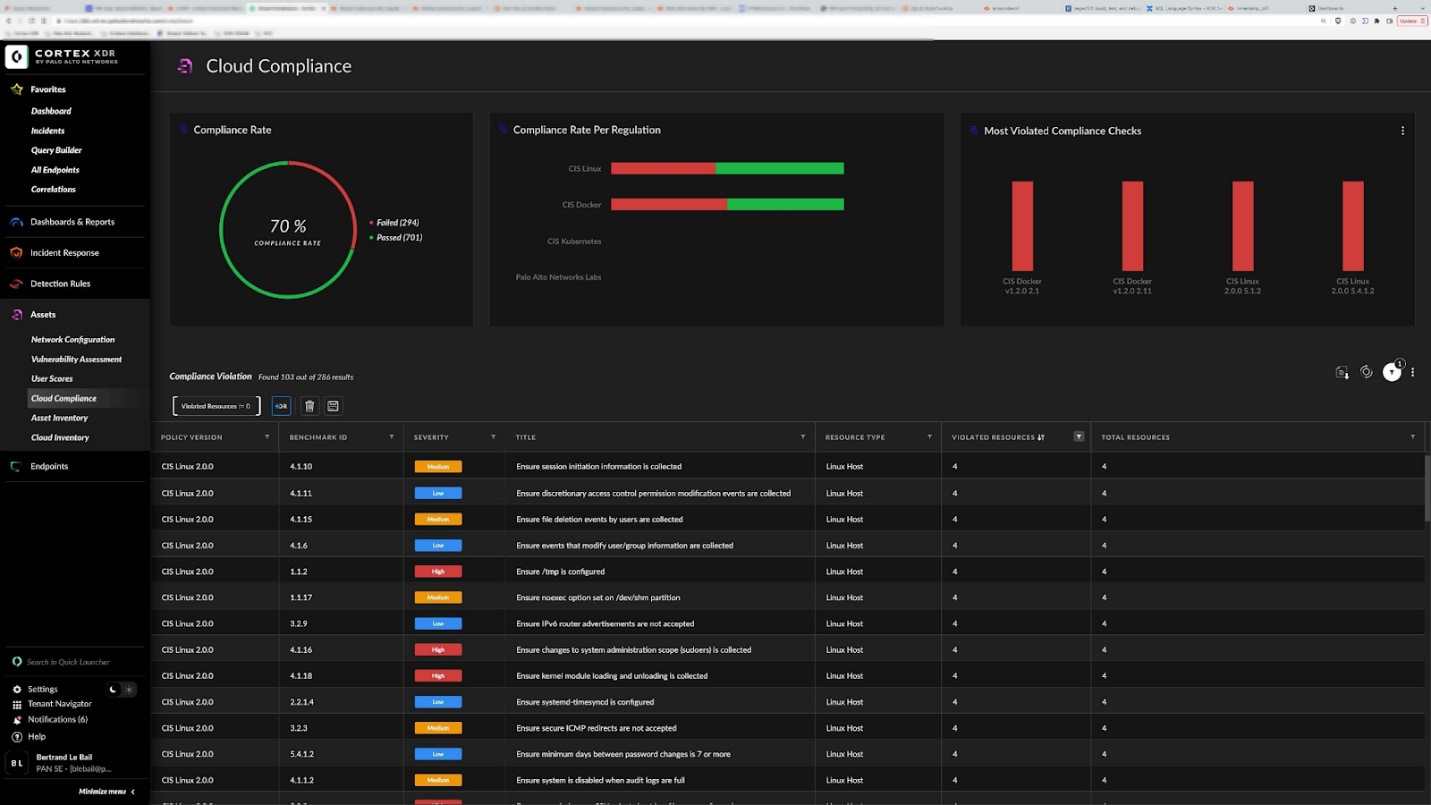The width and height of the screenshot is (1431, 805).
Task: Open the active filter funnel with badge
Action: pyautogui.click(x=1391, y=371)
